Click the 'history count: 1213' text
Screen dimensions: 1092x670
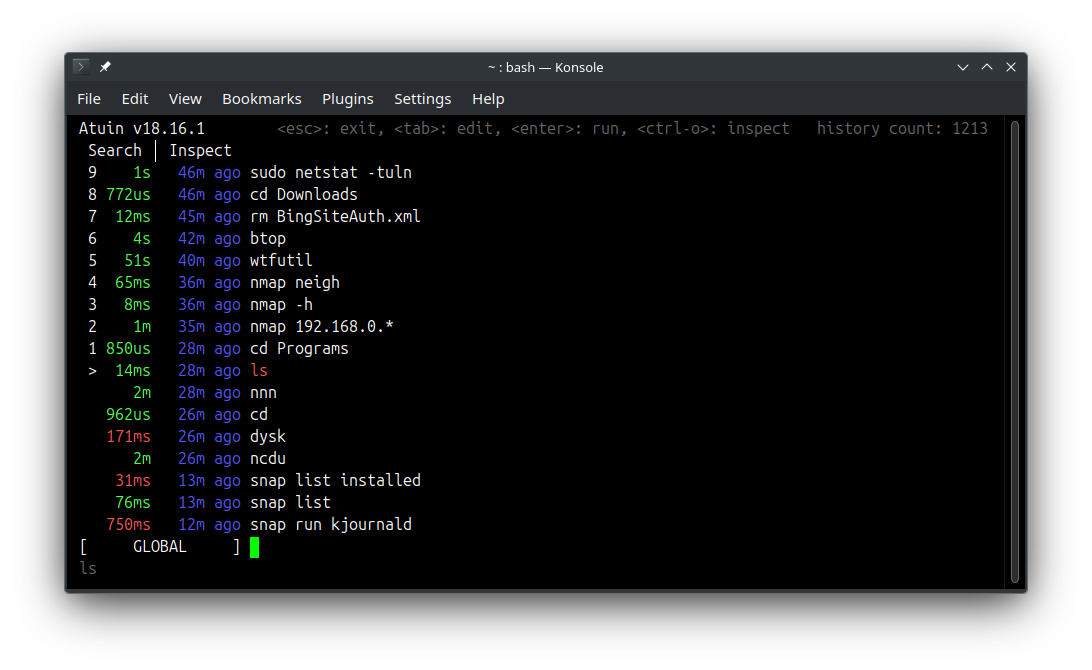[x=902, y=129]
